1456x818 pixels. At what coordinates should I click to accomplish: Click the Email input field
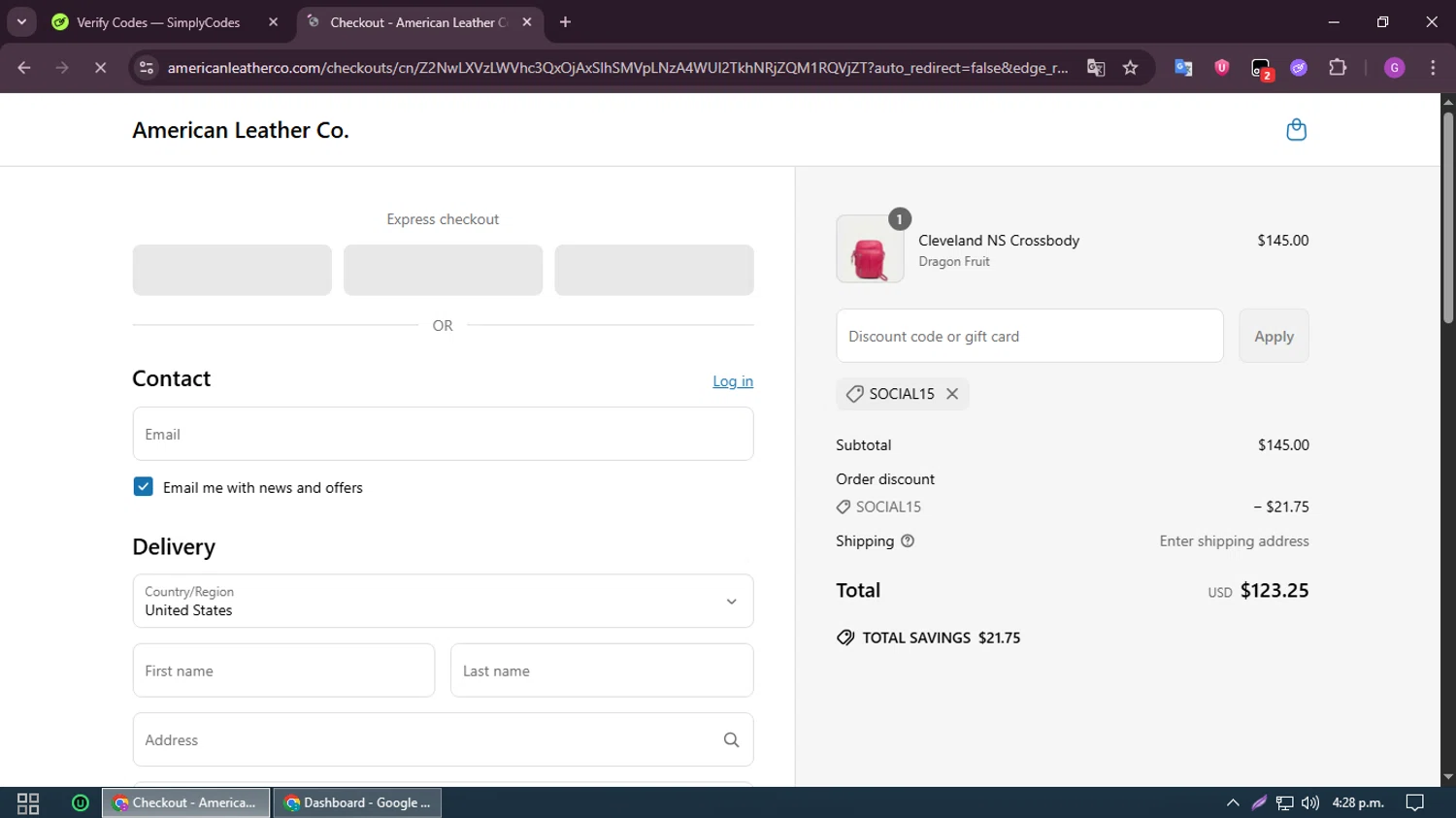click(443, 434)
